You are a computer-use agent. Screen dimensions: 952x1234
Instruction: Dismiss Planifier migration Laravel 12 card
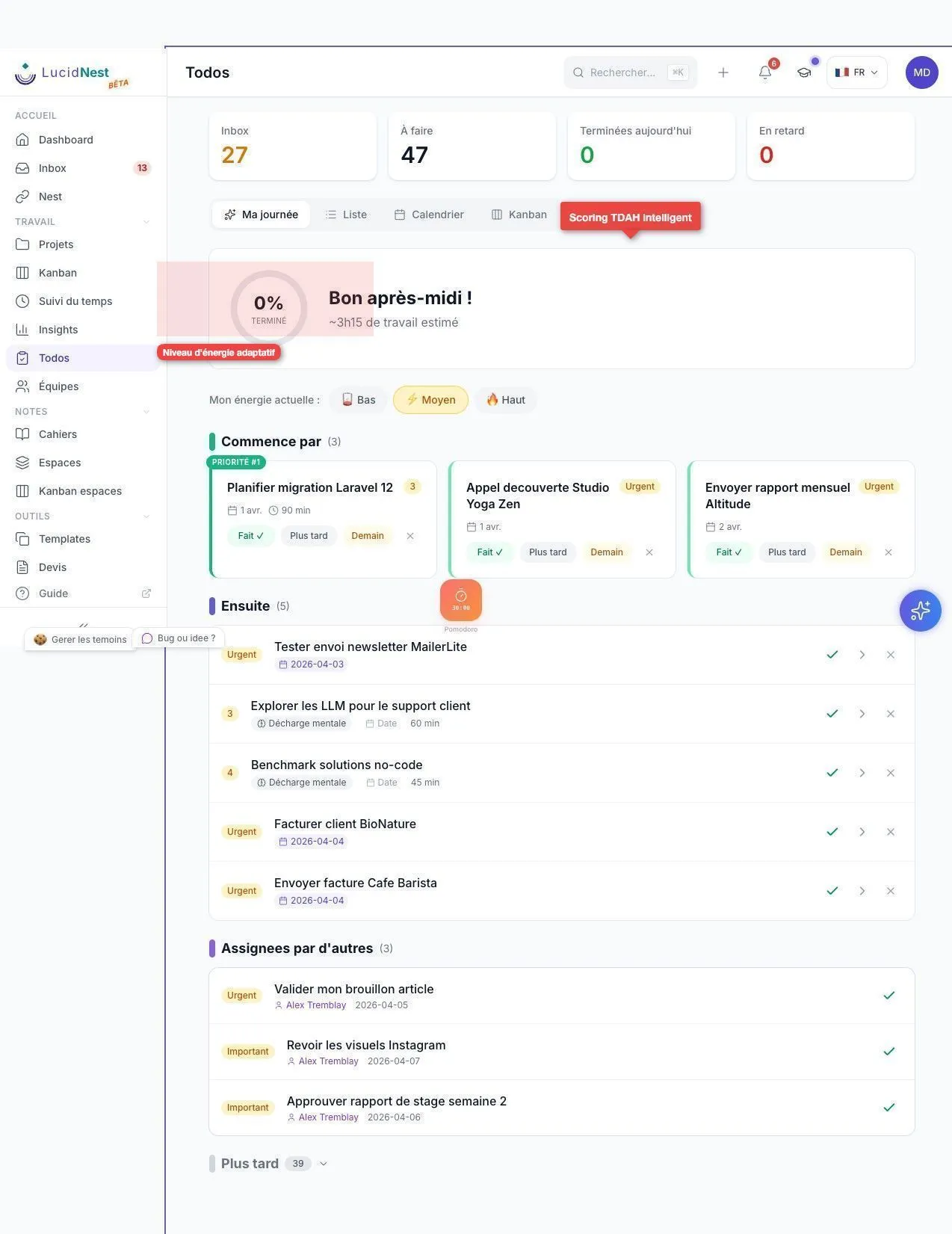pyautogui.click(x=410, y=536)
